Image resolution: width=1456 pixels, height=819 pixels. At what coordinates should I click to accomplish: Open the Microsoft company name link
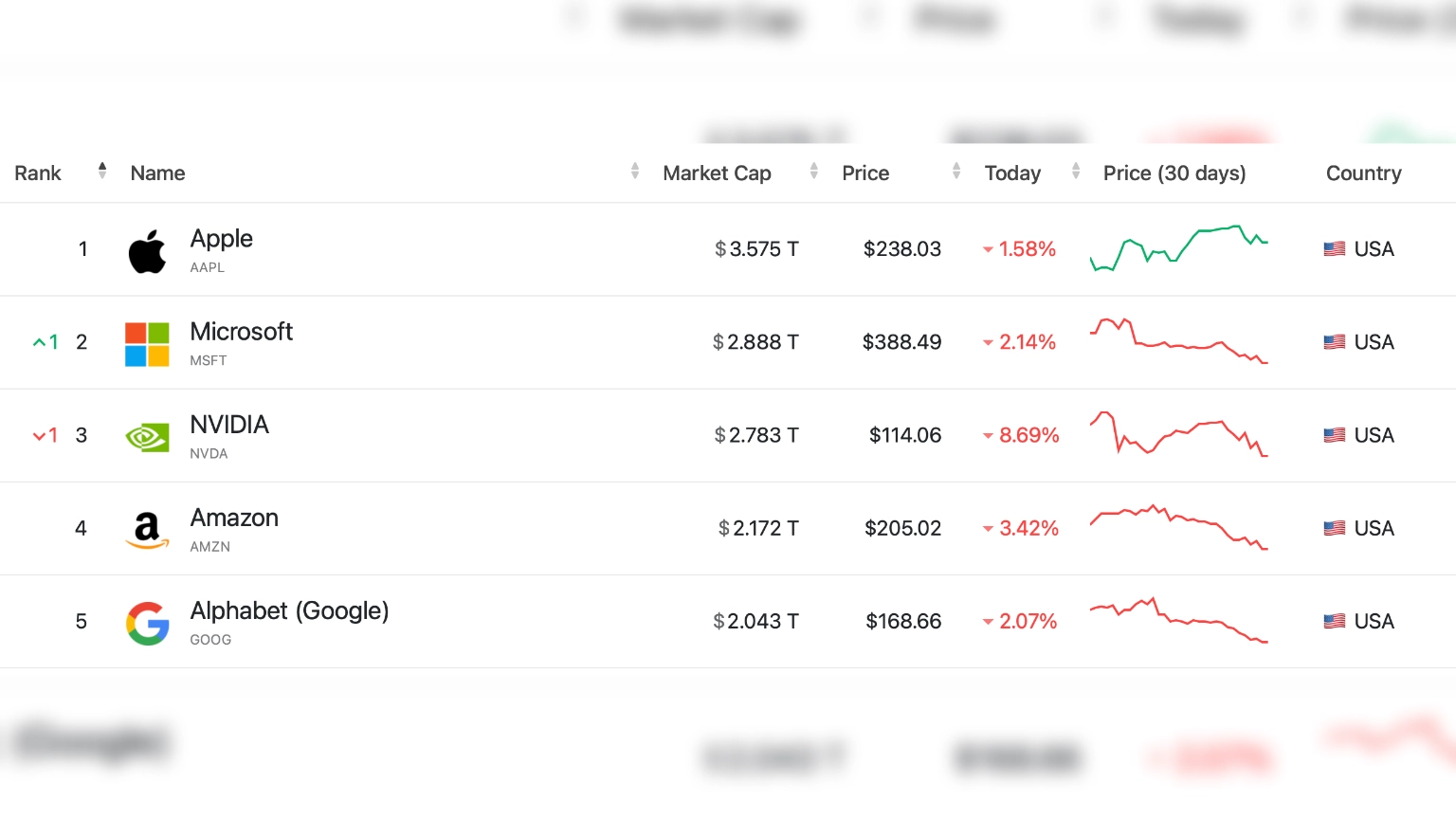(x=241, y=332)
